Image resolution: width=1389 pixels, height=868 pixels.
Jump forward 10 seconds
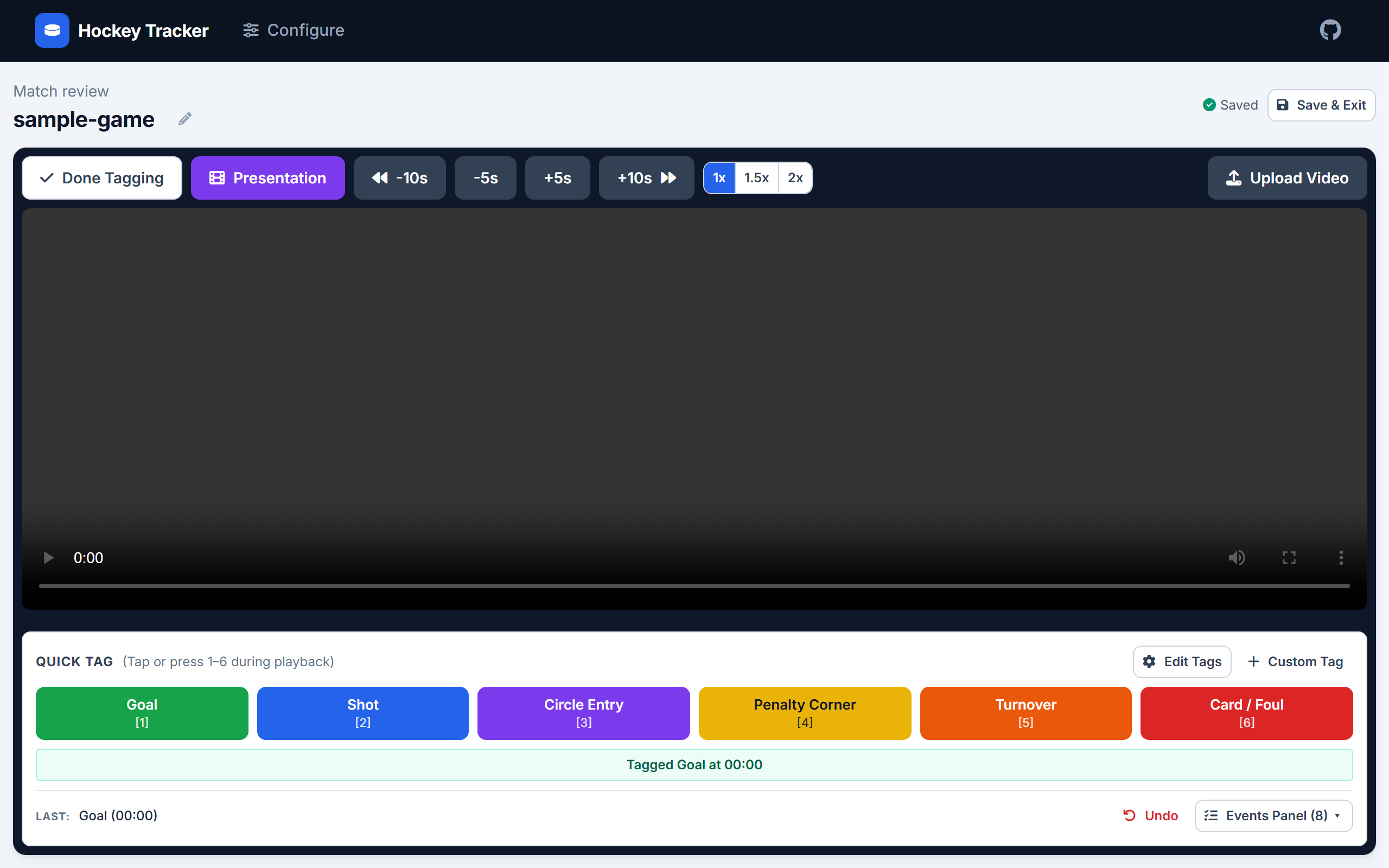[646, 178]
